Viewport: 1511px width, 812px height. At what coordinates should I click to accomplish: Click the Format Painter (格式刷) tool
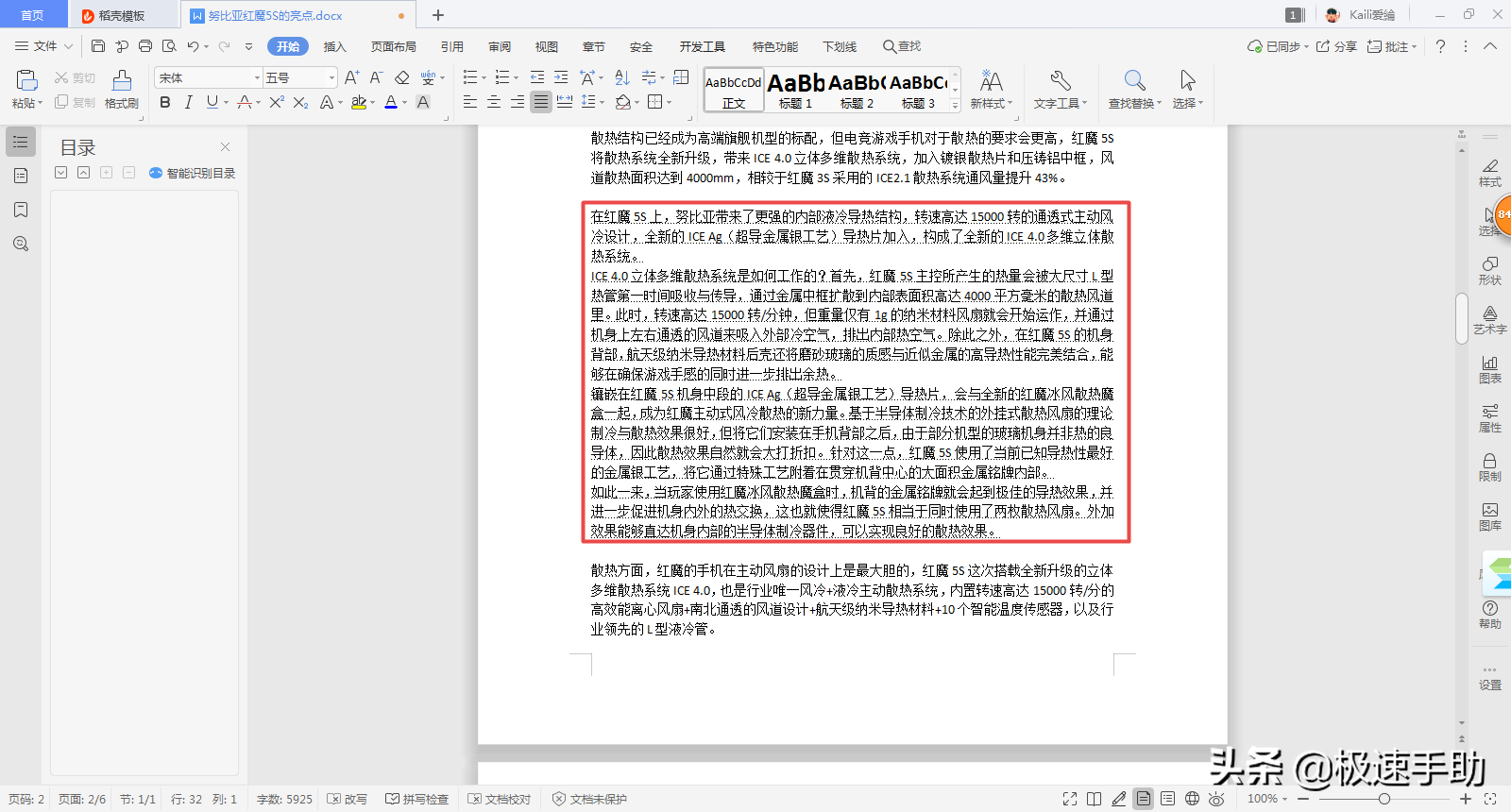[122, 90]
